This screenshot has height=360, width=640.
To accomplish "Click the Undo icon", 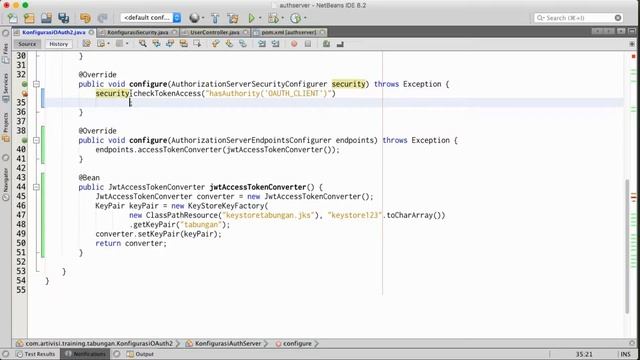I will 85,18.
